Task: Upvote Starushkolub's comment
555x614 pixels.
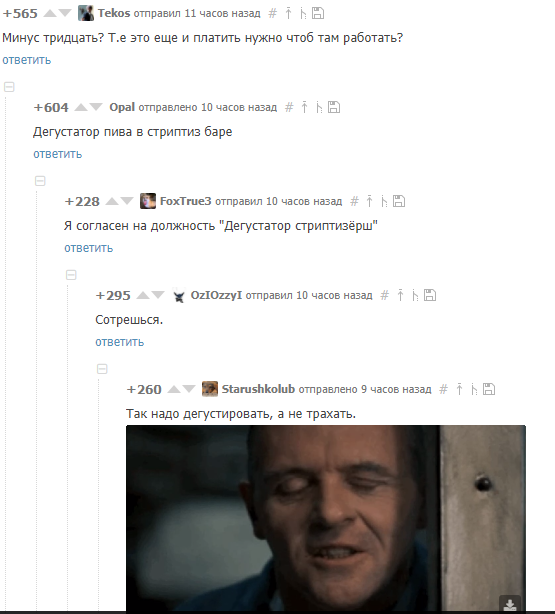Action: pyautogui.click(x=174, y=389)
